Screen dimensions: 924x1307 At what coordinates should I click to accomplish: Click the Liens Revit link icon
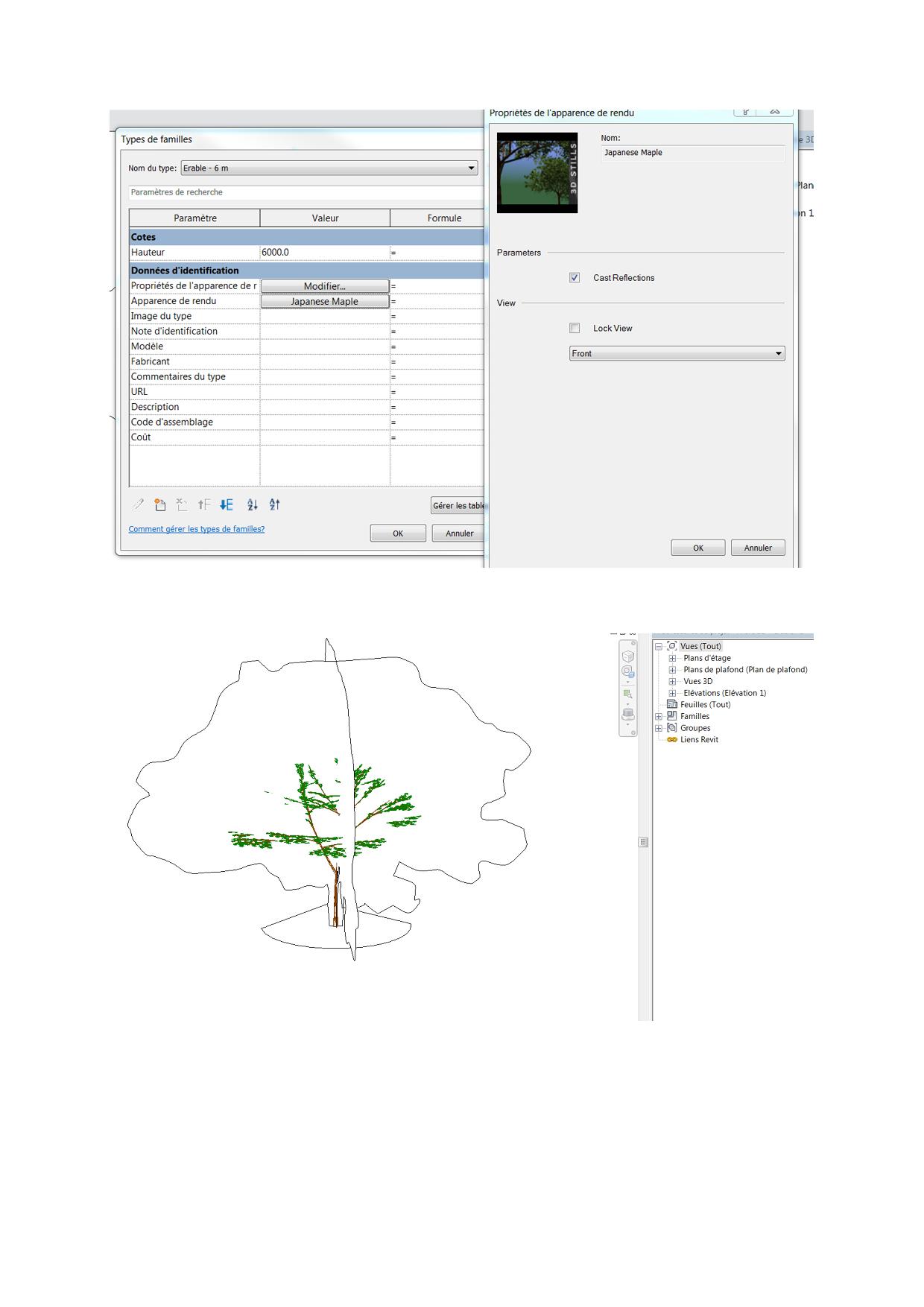tap(672, 740)
